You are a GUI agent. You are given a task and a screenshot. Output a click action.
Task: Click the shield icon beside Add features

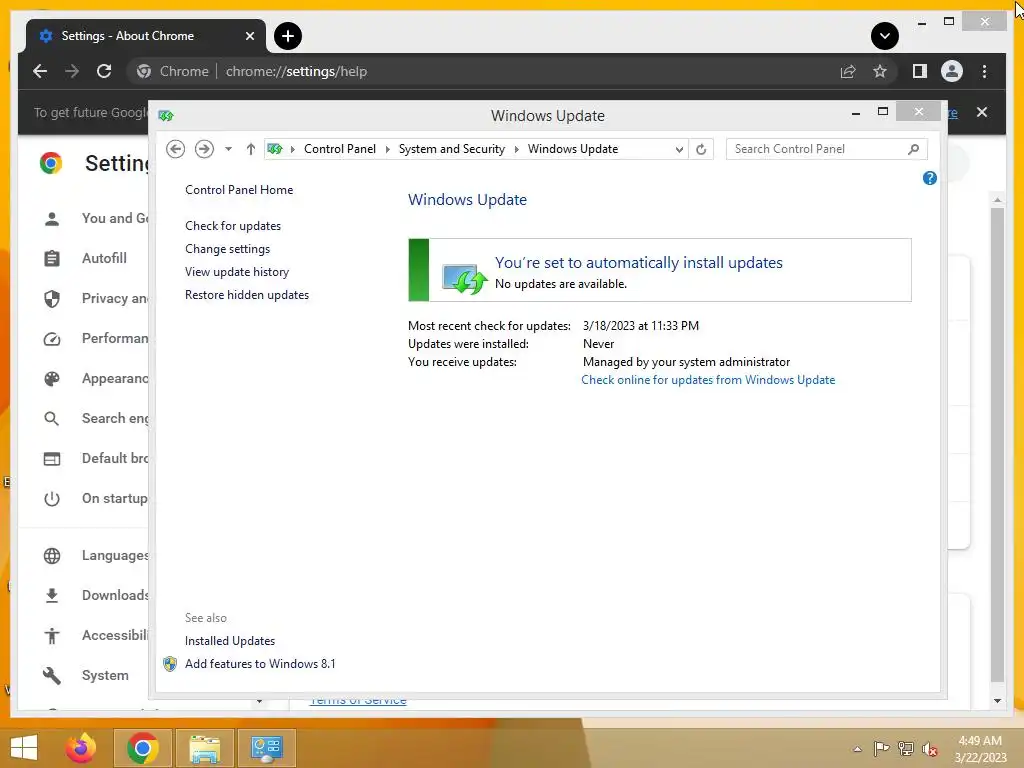pos(170,664)
